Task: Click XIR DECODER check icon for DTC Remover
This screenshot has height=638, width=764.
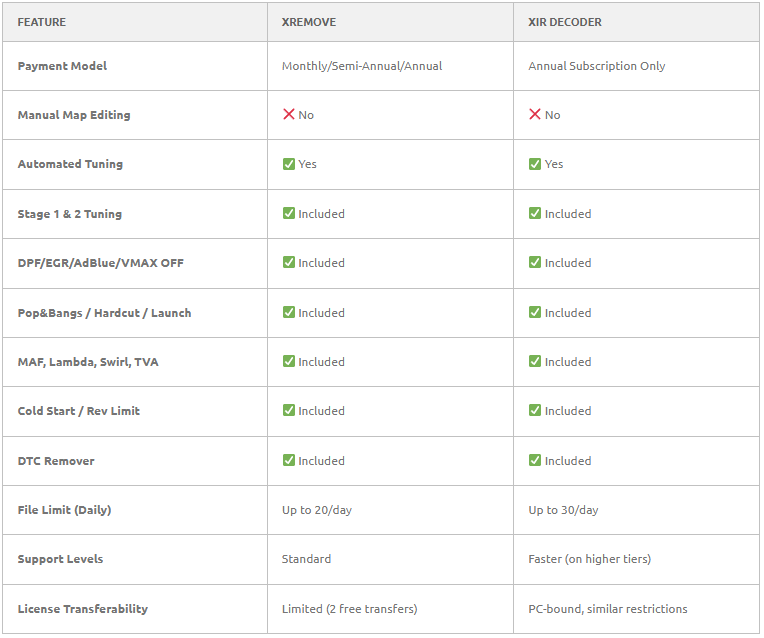Action: pyautogui.click(x=535, y=460)
